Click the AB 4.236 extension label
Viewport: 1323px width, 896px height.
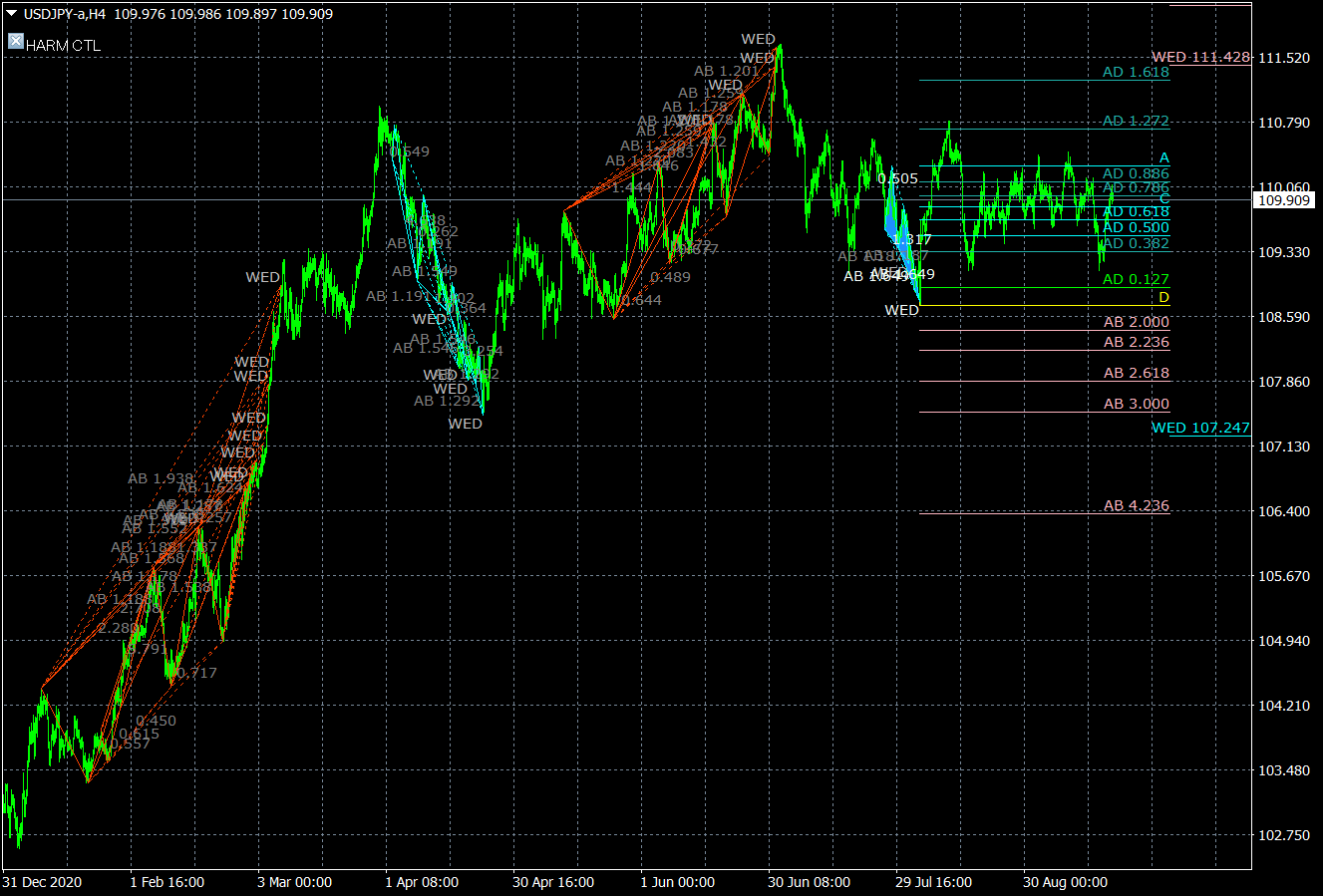tap(1137, 506)
